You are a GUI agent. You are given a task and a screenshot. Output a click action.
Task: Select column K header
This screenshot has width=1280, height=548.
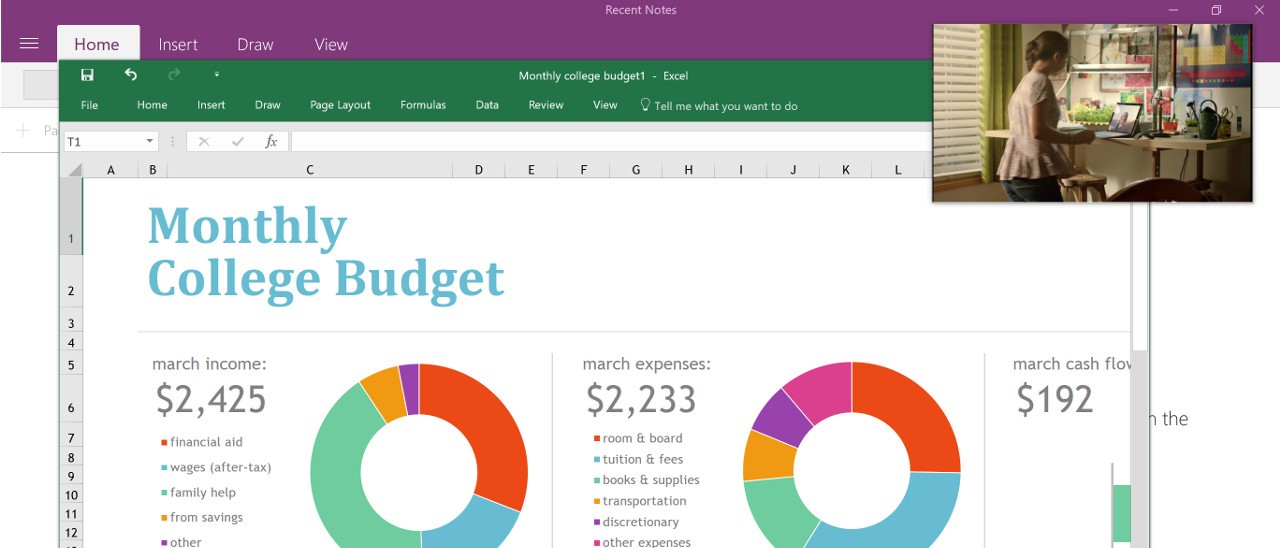tap(845, 170)
